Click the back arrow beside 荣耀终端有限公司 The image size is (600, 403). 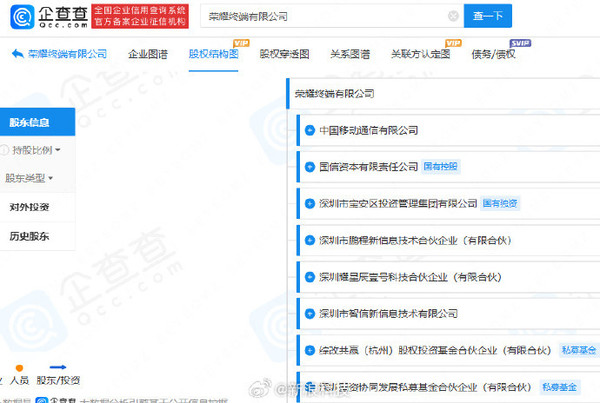coord(17,54)
